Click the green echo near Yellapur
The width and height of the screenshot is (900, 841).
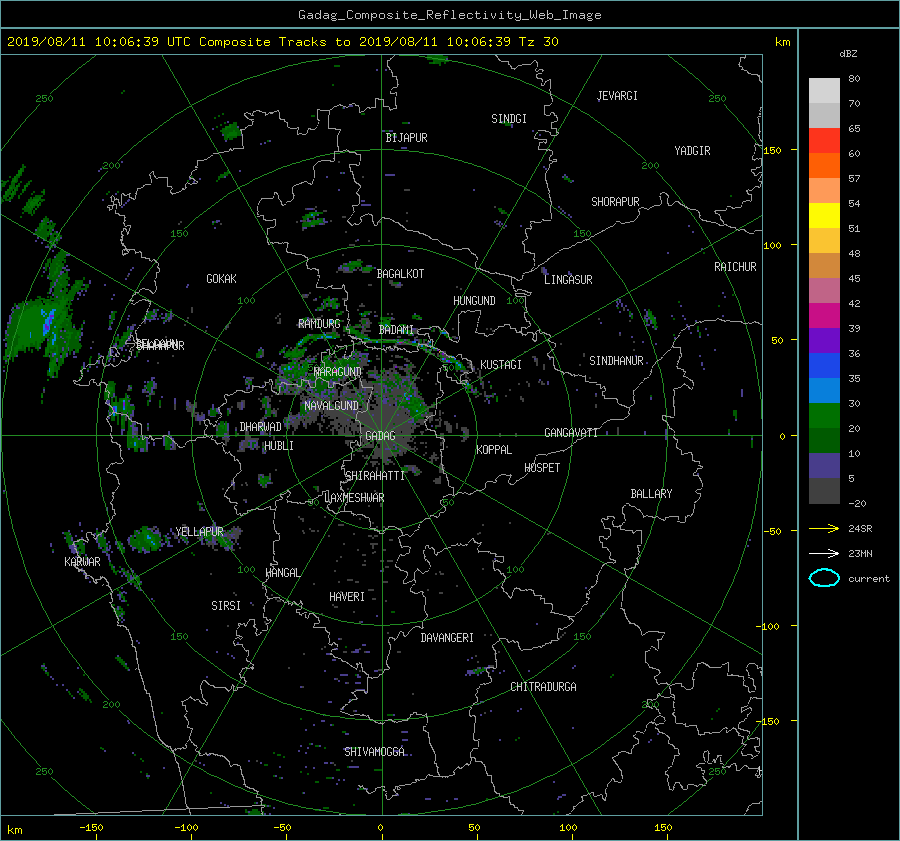145,540
